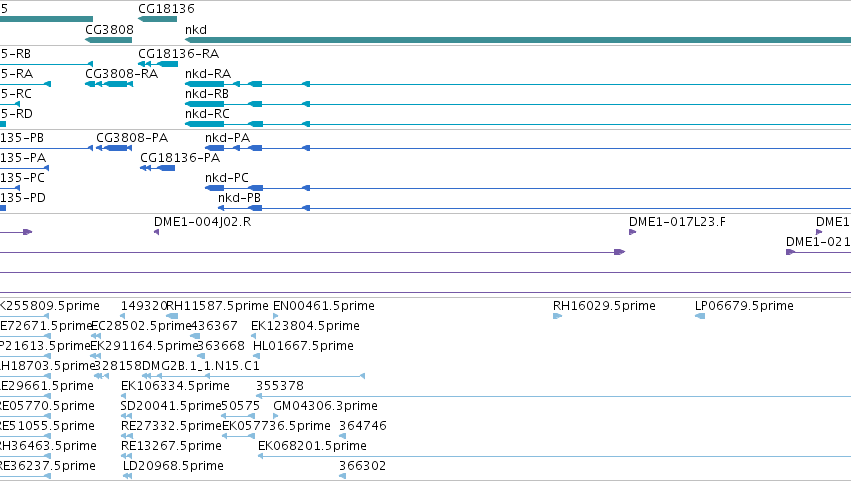Click the 364746 feature label
Viewport: 851px width, 481px height.
click(x=363, y=426)
